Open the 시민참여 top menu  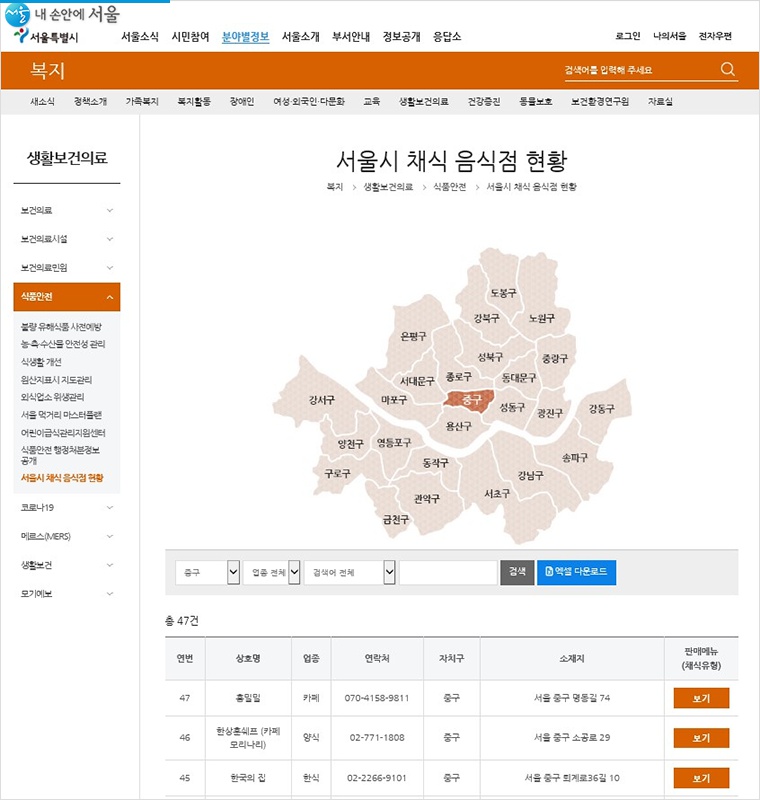(190, 36)
